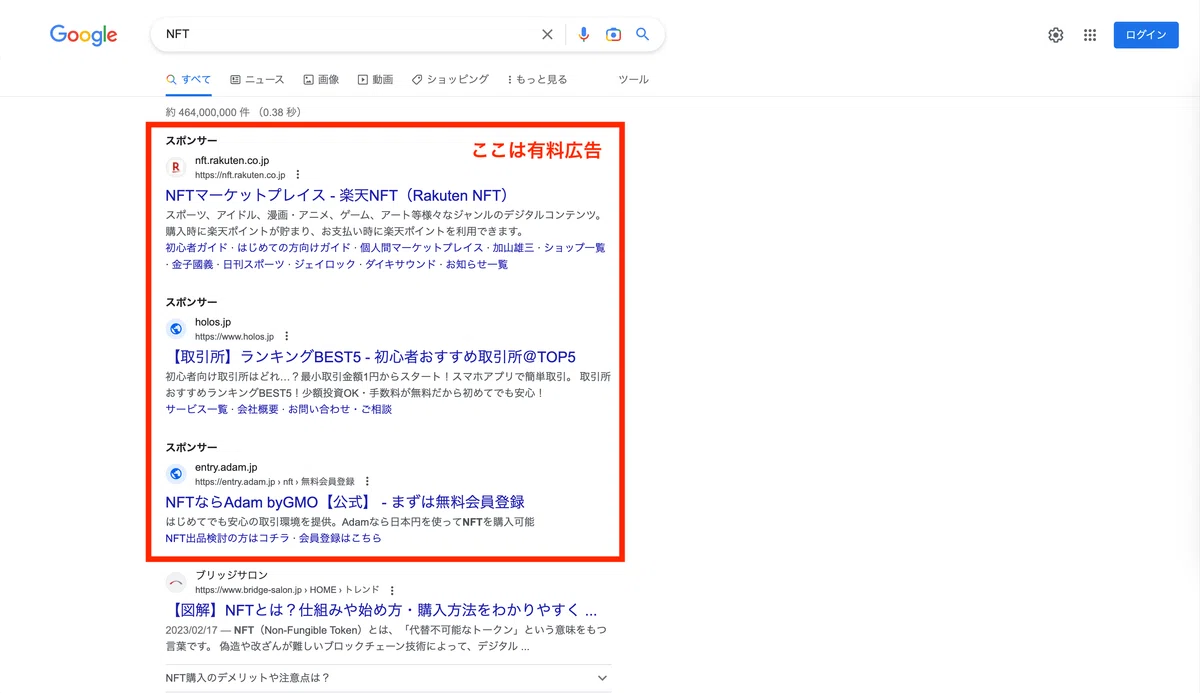
Task: Open the Google apps grid icon
Action: click(1090, 35)
